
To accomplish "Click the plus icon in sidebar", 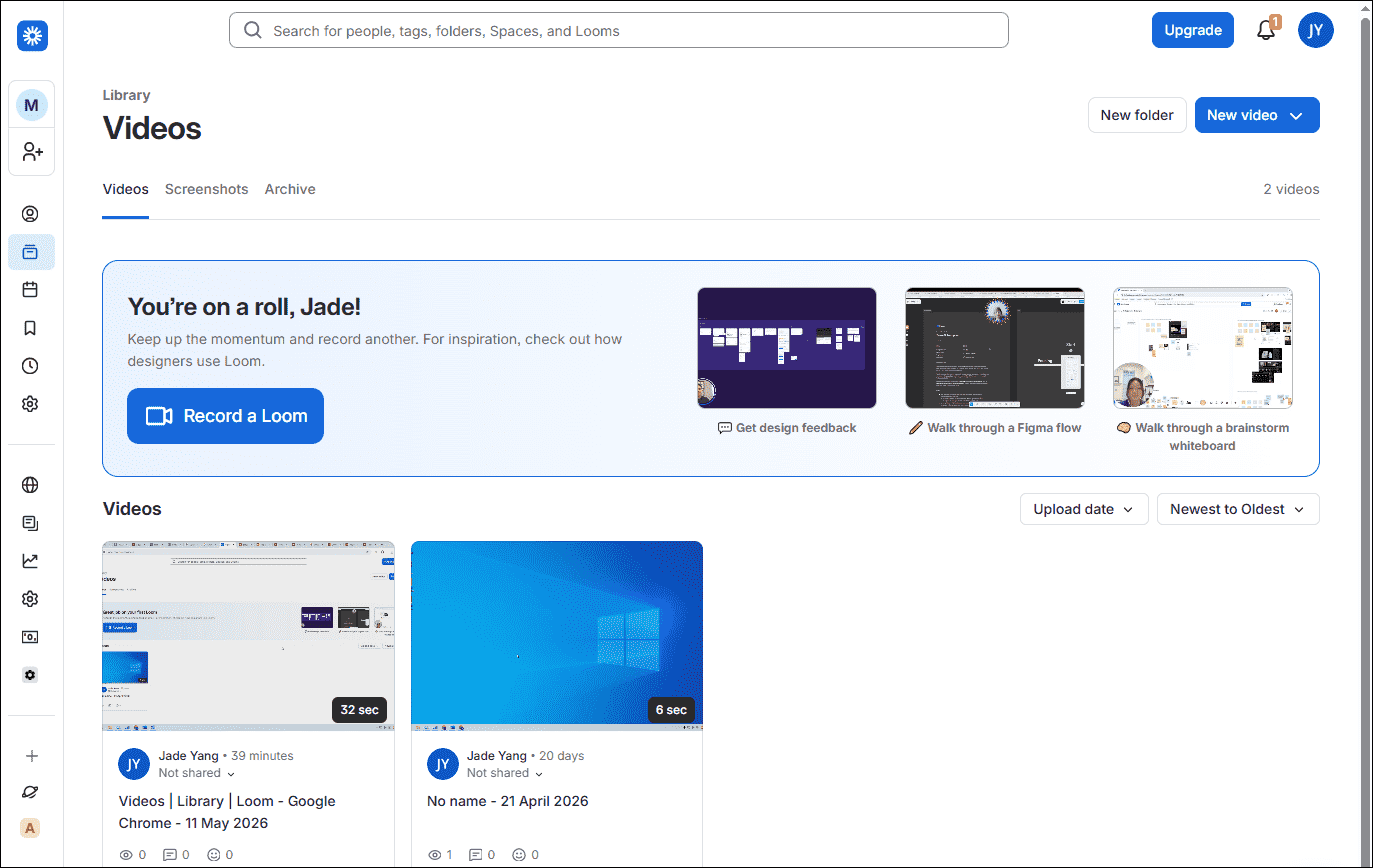I will 31,756.
